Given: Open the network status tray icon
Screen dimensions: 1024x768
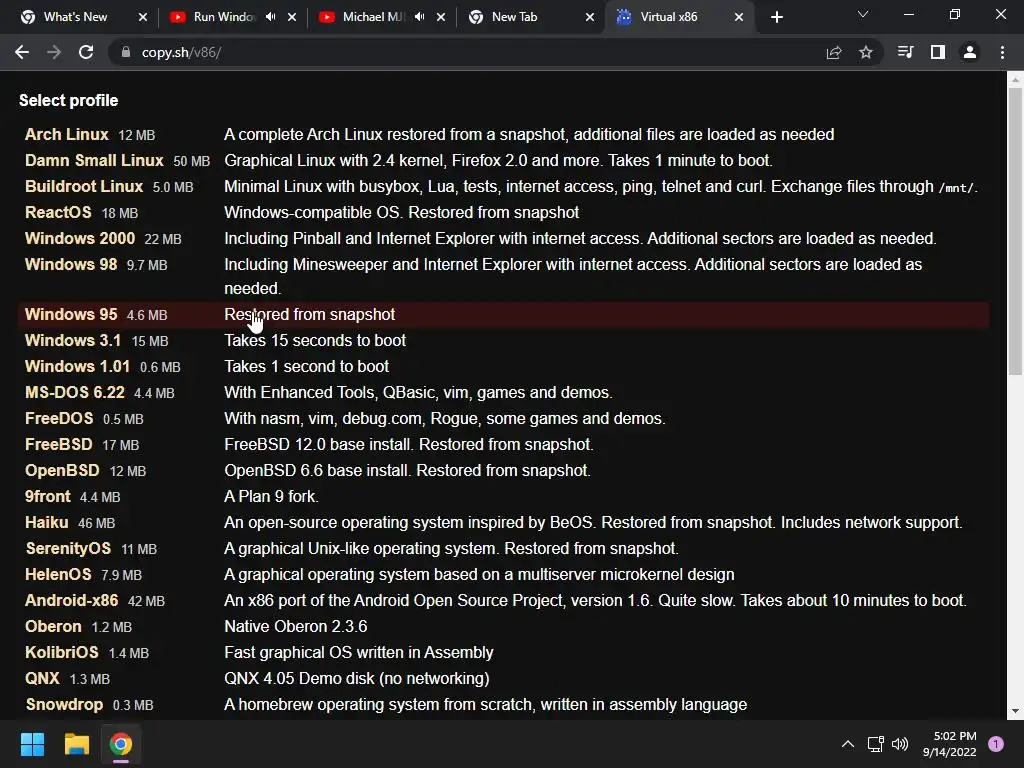Looking at the screenshot, I should coord(875,744).
